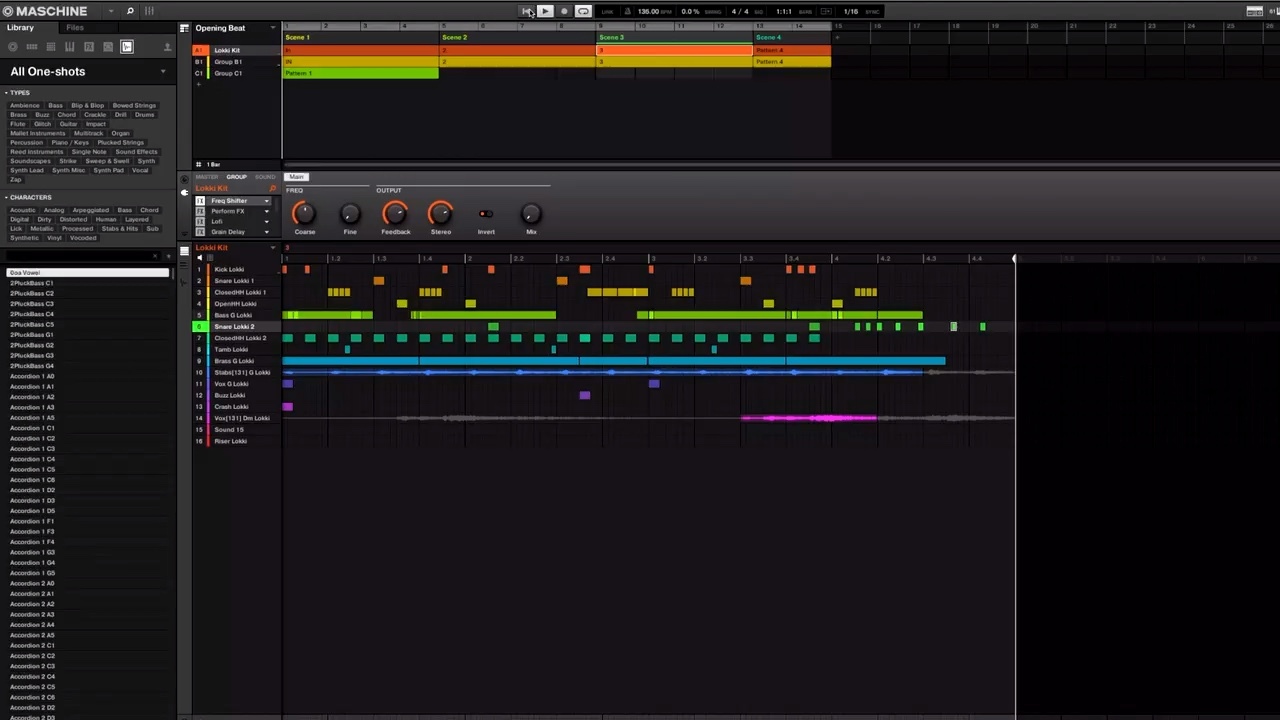
Task: Filter by the Vinyl character tag
Action: point(54,238)
